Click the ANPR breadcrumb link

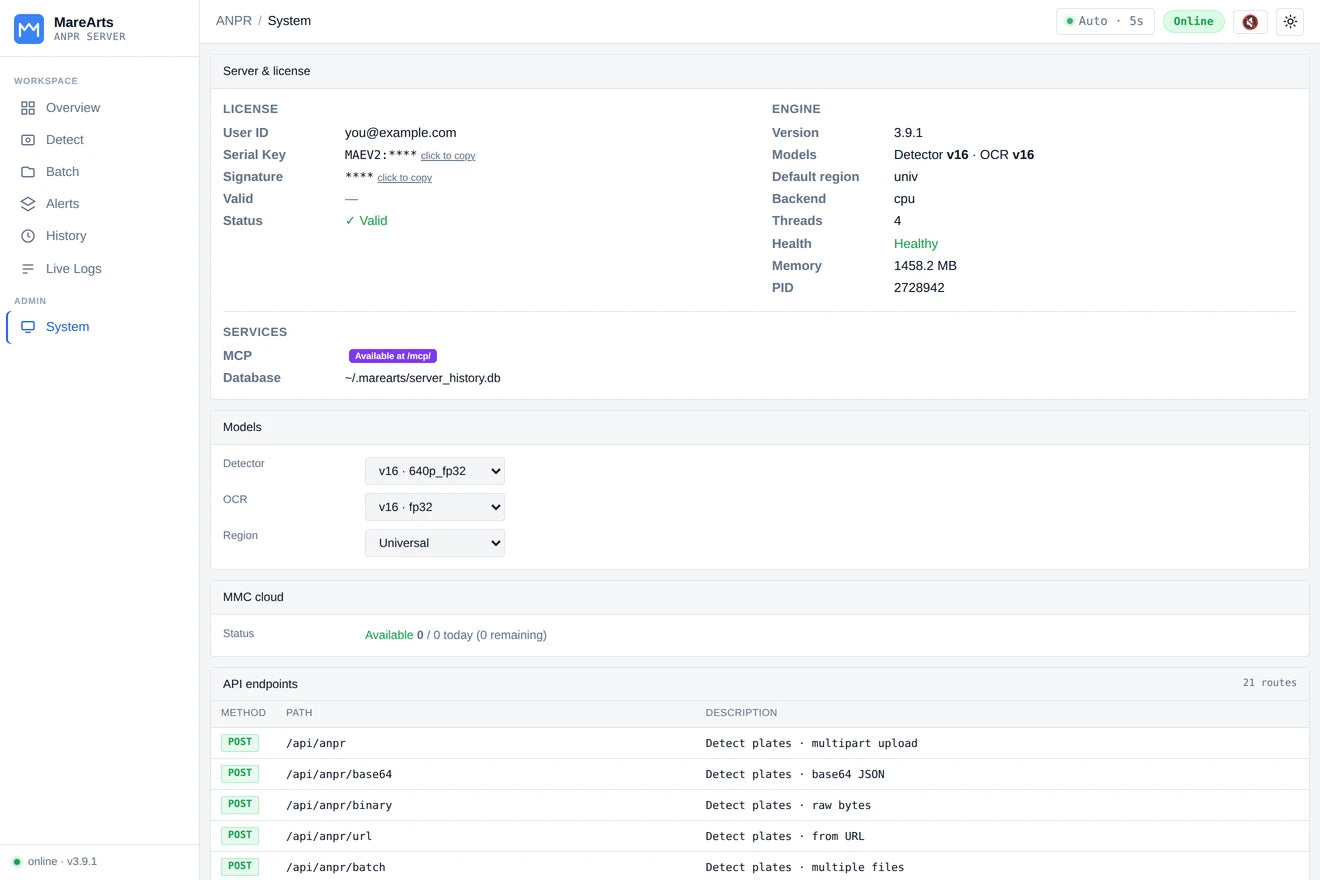(x=234, y=21)
